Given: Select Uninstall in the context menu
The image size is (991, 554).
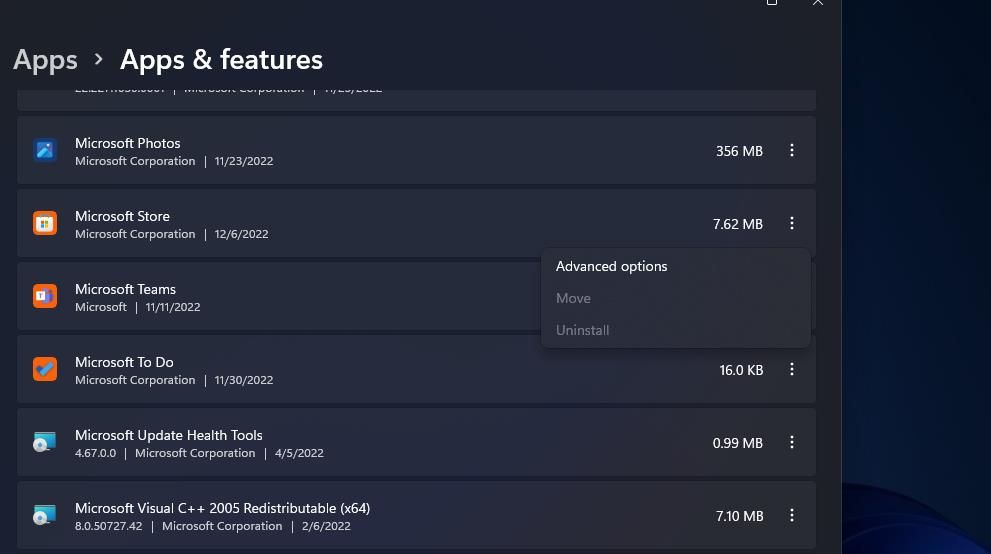Looking at the screenshot, I should [x=582, y=331].
